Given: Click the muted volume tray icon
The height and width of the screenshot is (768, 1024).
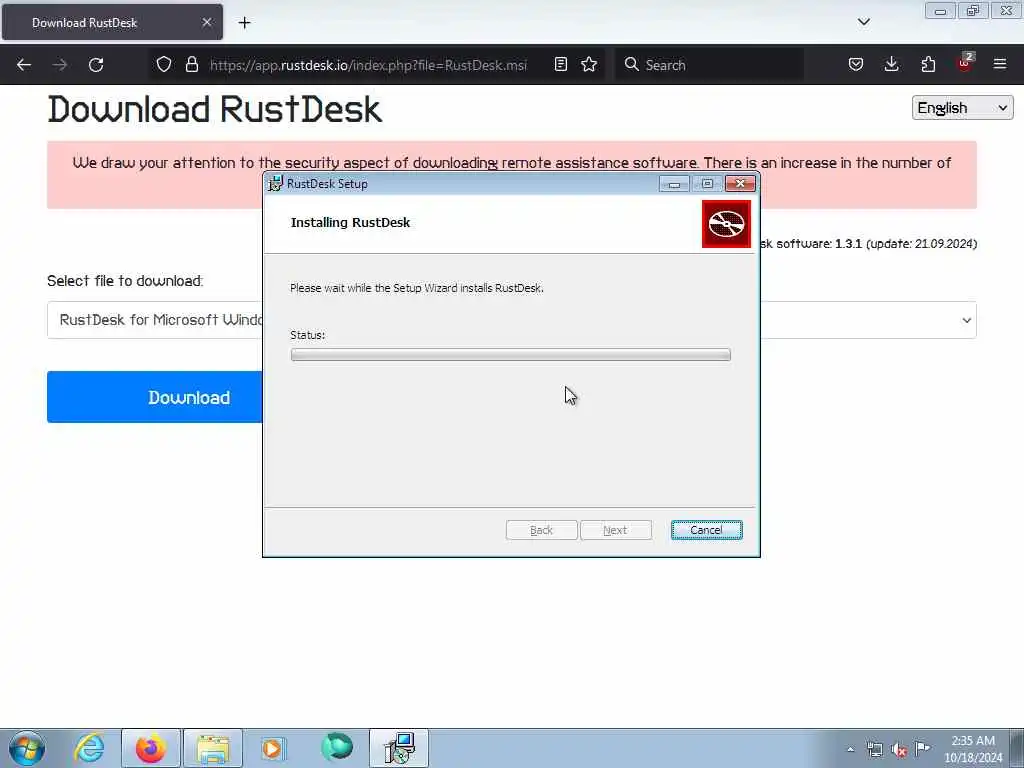Looking at the screenshot, I should [x=899, y=750].
